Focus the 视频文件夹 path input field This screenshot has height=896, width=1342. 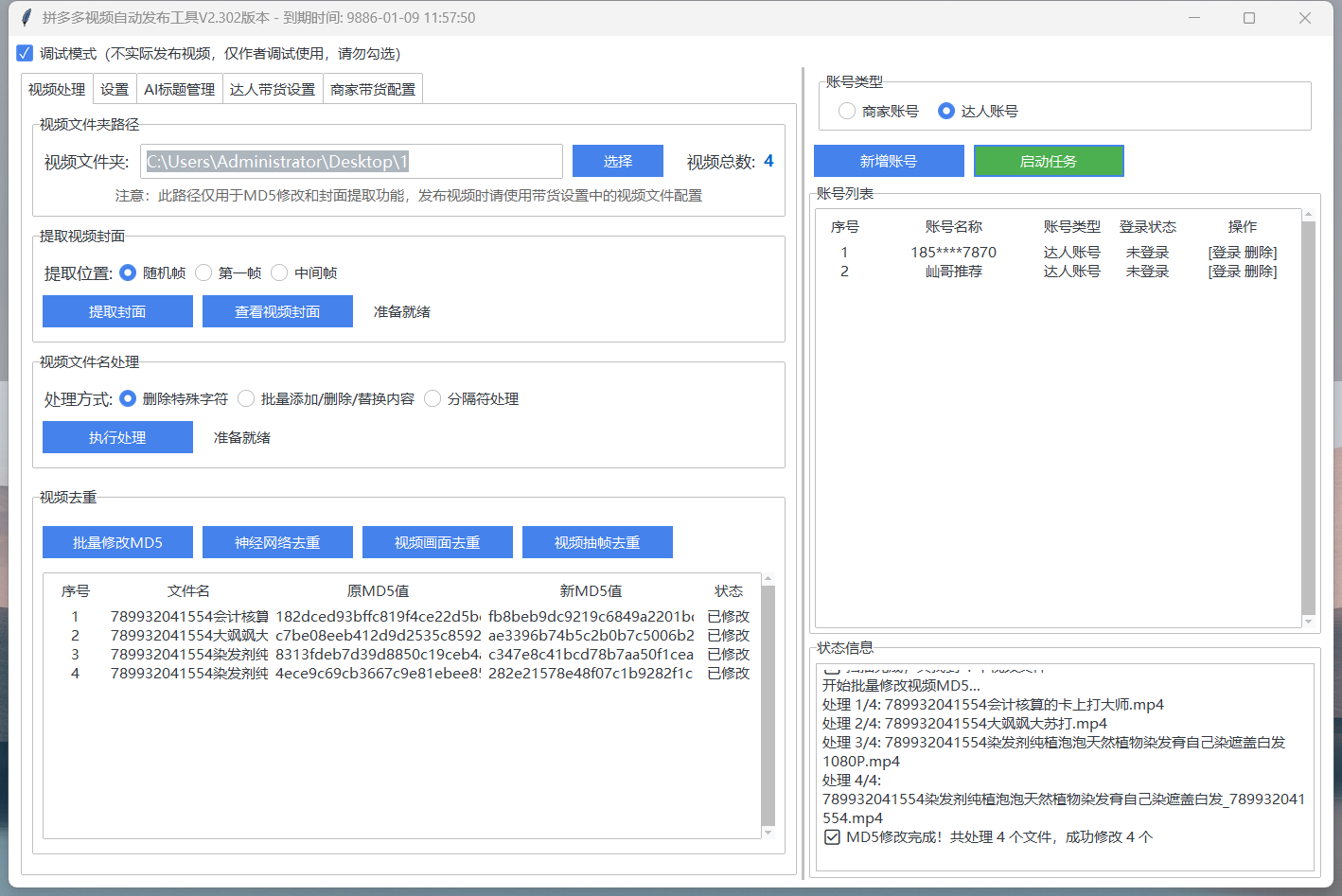pyautogui.click(x=351, y=161)
